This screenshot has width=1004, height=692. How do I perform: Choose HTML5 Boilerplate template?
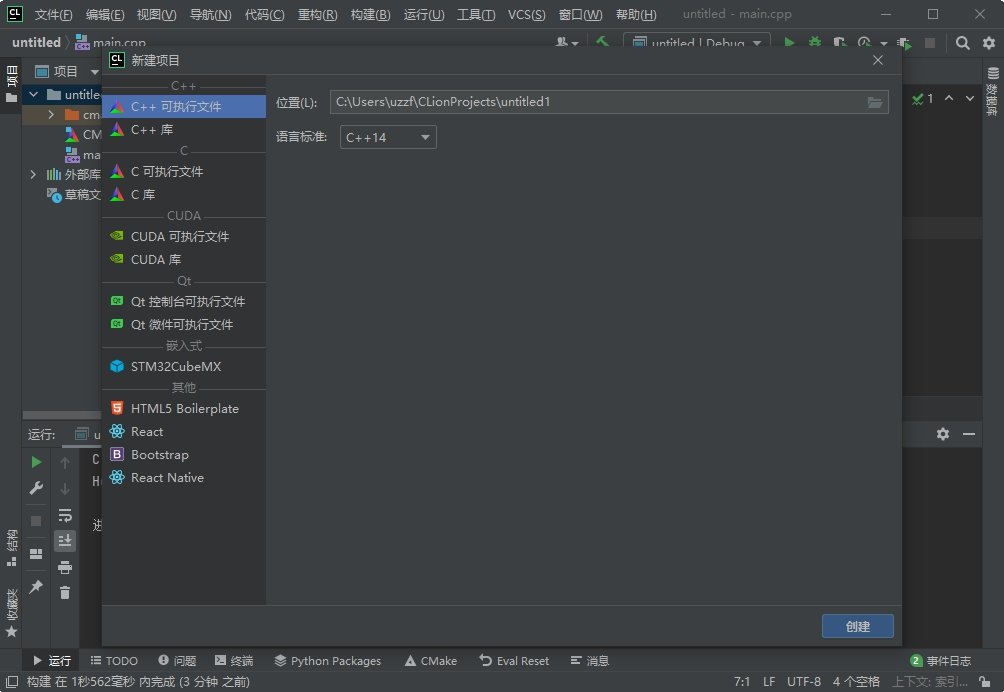click(184, 408)
